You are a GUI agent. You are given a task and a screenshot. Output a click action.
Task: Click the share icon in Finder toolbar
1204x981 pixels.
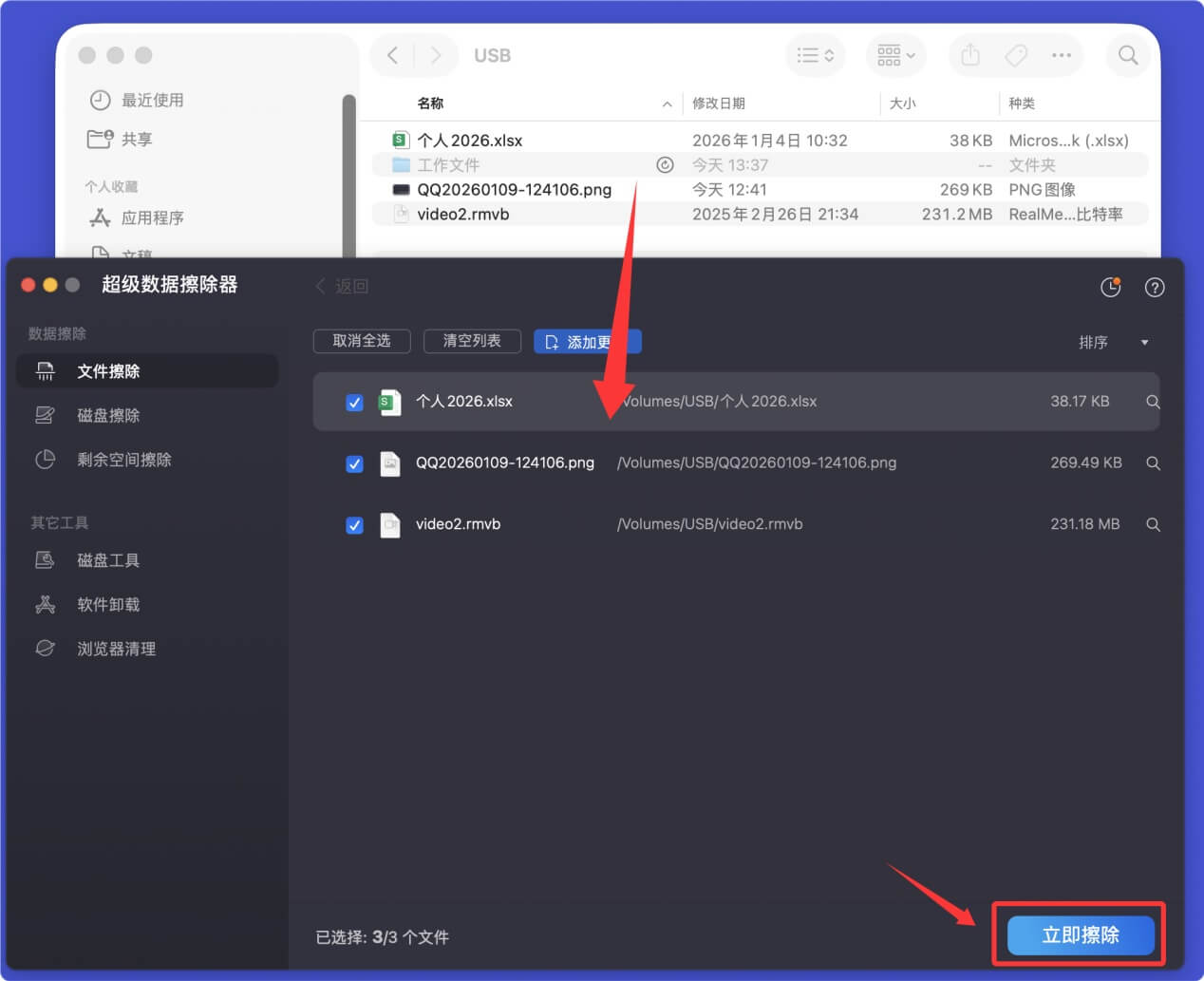pos(969,55)
